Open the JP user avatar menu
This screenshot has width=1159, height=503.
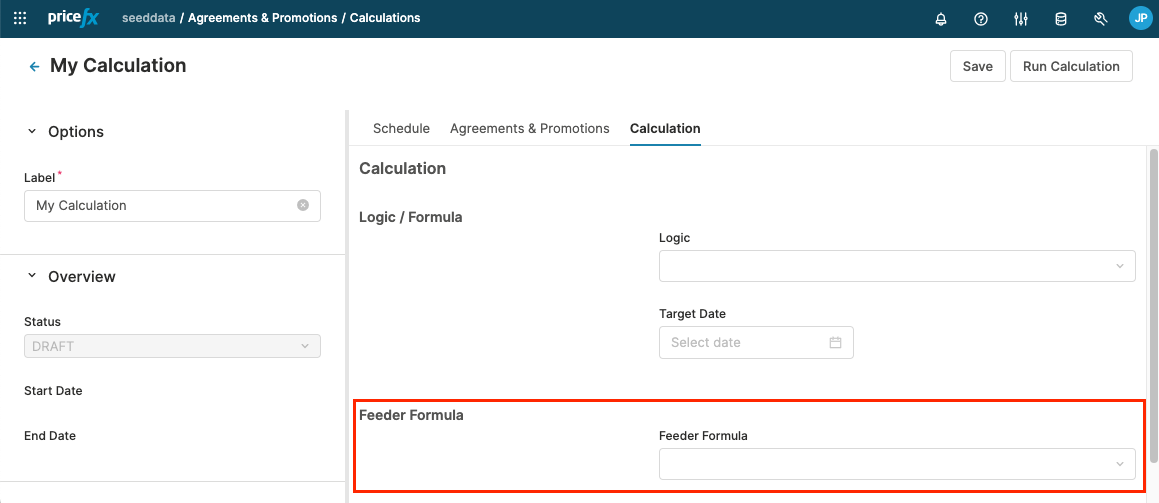pyautogui.click(x=1140, y=18)
